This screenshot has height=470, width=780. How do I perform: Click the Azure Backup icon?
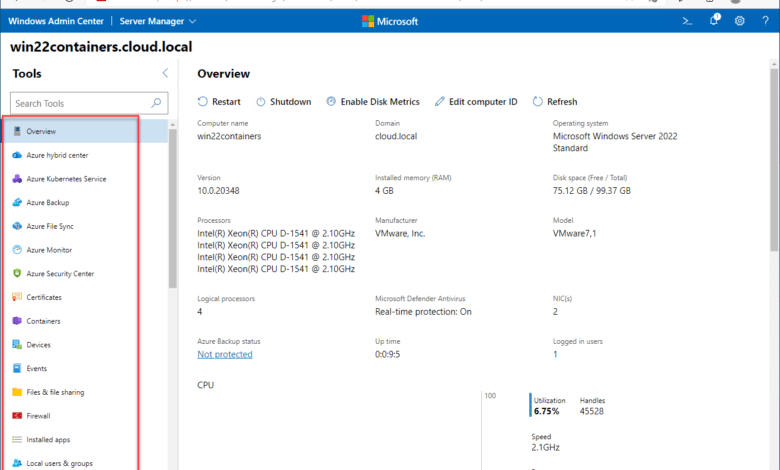tap(17, 202)
